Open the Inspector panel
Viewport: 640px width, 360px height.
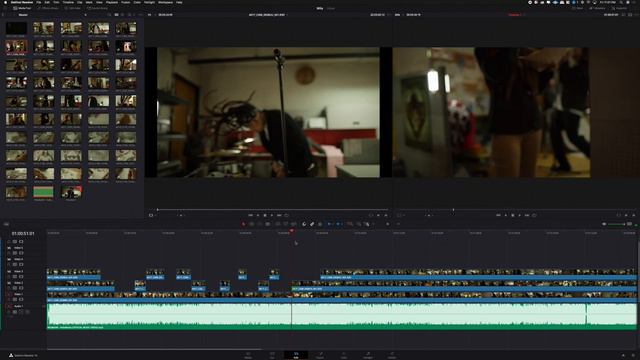point(620,8)
